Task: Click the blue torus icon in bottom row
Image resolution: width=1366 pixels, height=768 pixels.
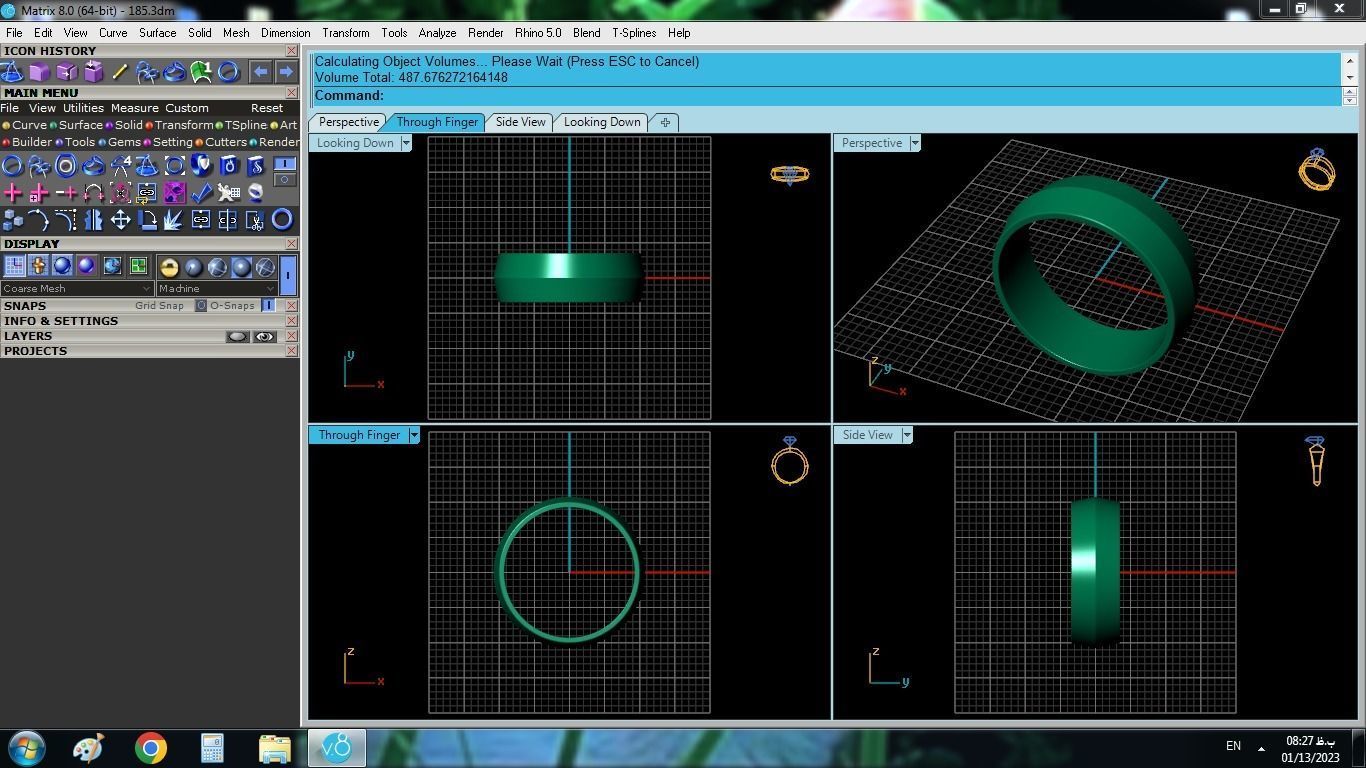Action: click(x=282, y=219)
